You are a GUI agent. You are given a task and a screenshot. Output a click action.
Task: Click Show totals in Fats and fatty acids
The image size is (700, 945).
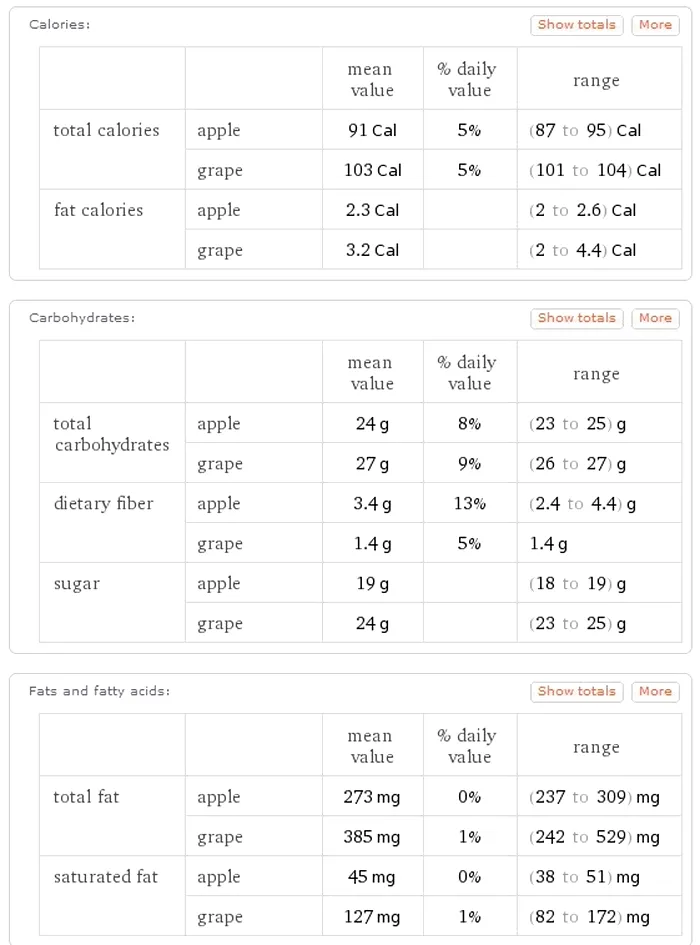[576, 691]
